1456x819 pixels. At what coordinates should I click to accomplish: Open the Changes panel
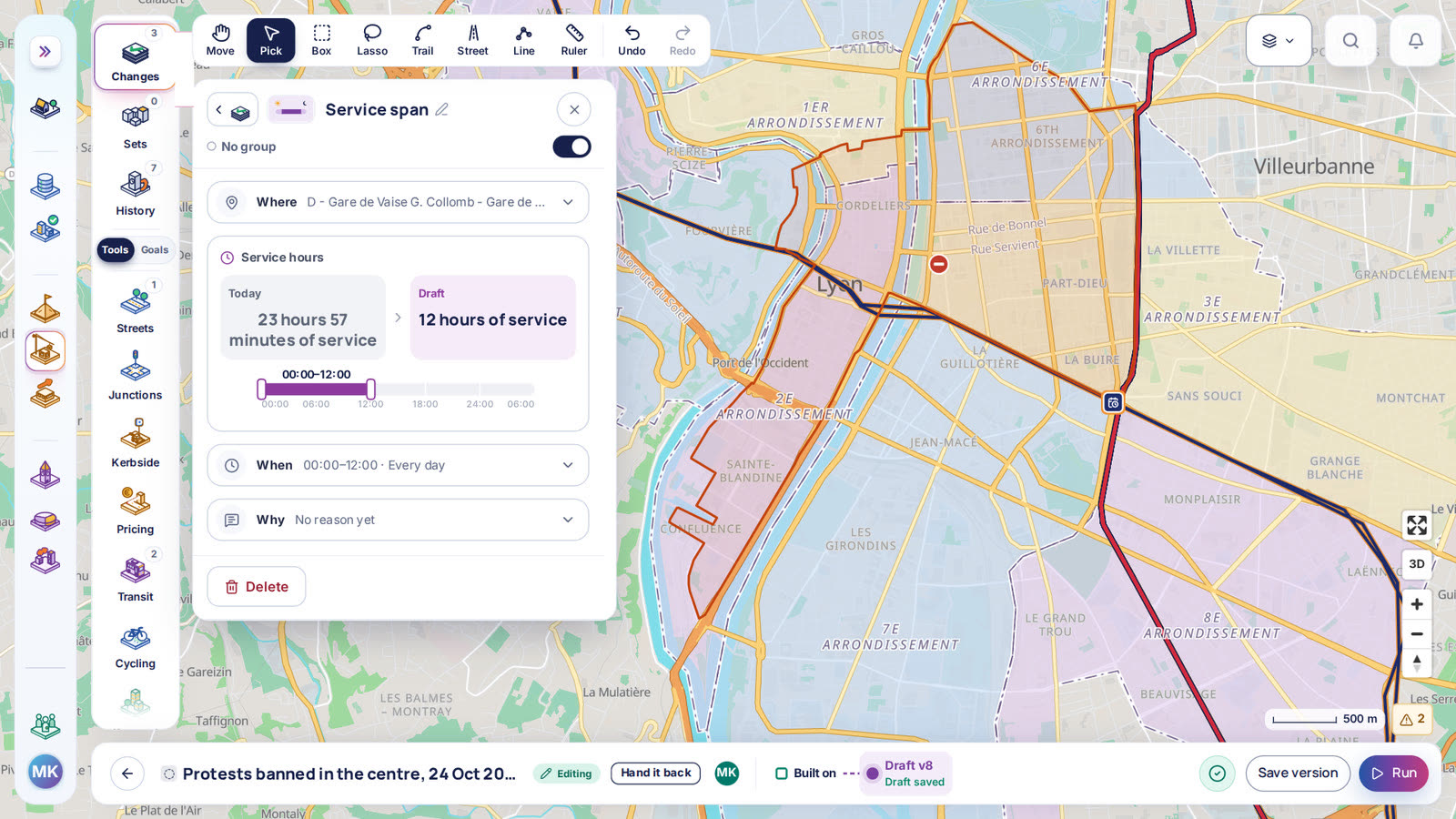pyautogui.click(x=136, y=56)
